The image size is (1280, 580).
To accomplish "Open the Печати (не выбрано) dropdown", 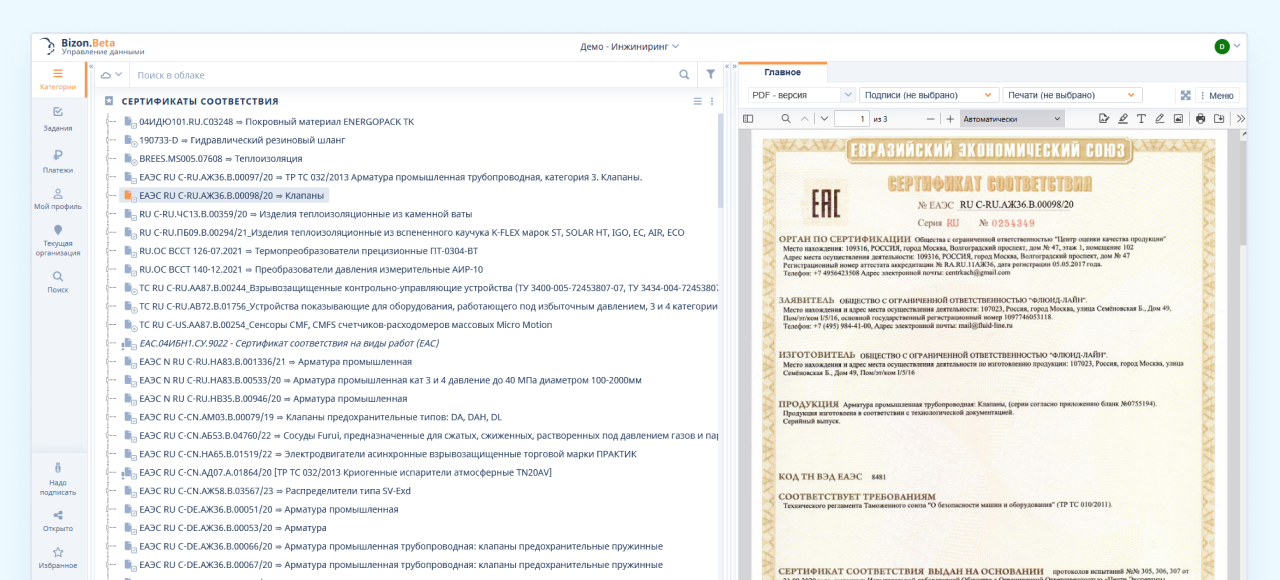I will 1073,95.
